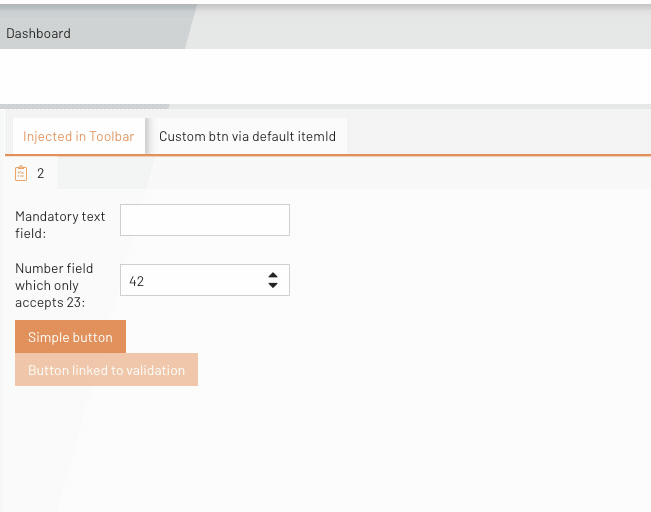Click the orange underline beneath the tab strip
The width and height of the screenshot is (651, 512).
tap(400, 155)
